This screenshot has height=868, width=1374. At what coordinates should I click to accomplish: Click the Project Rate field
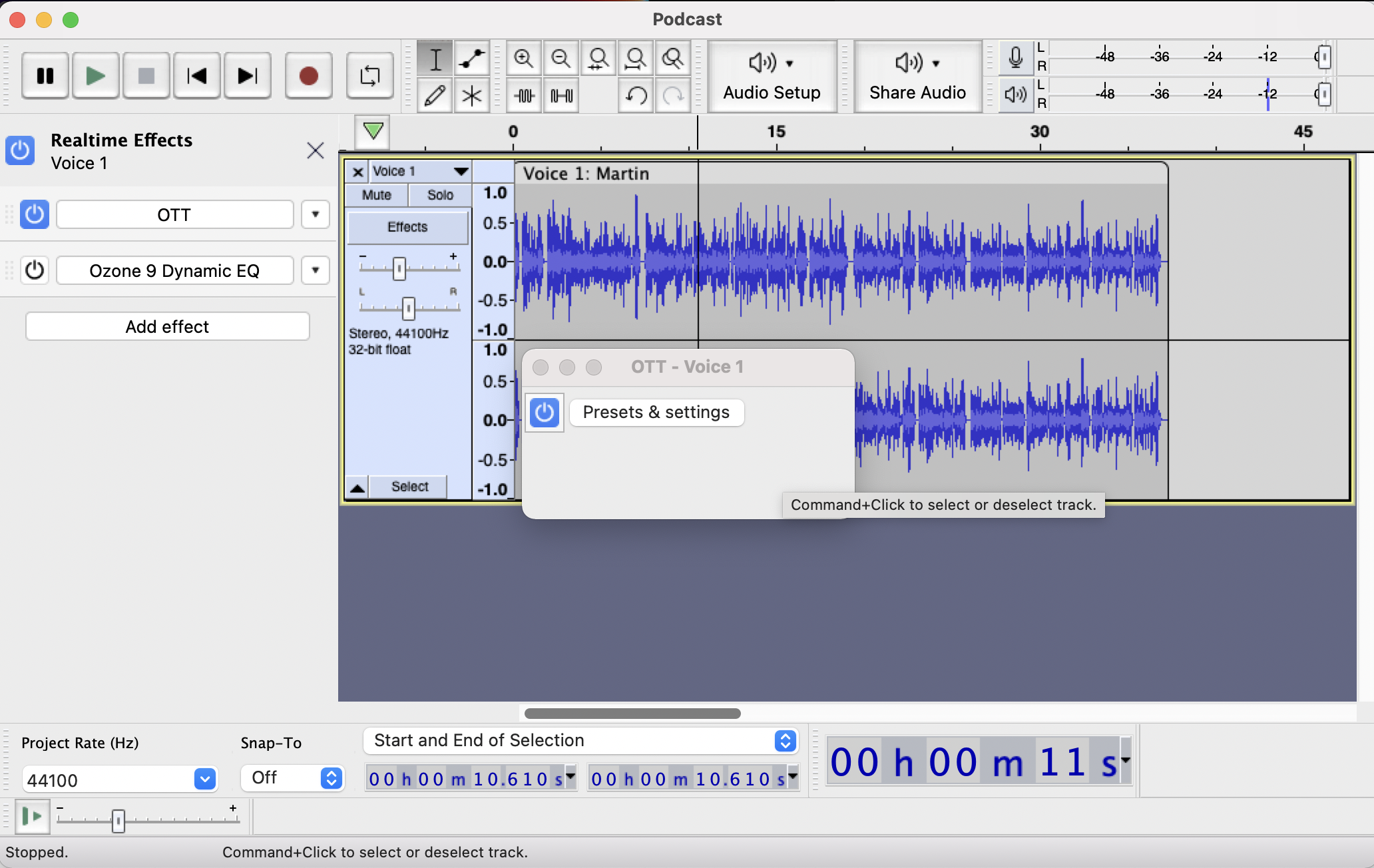point(120,779)
